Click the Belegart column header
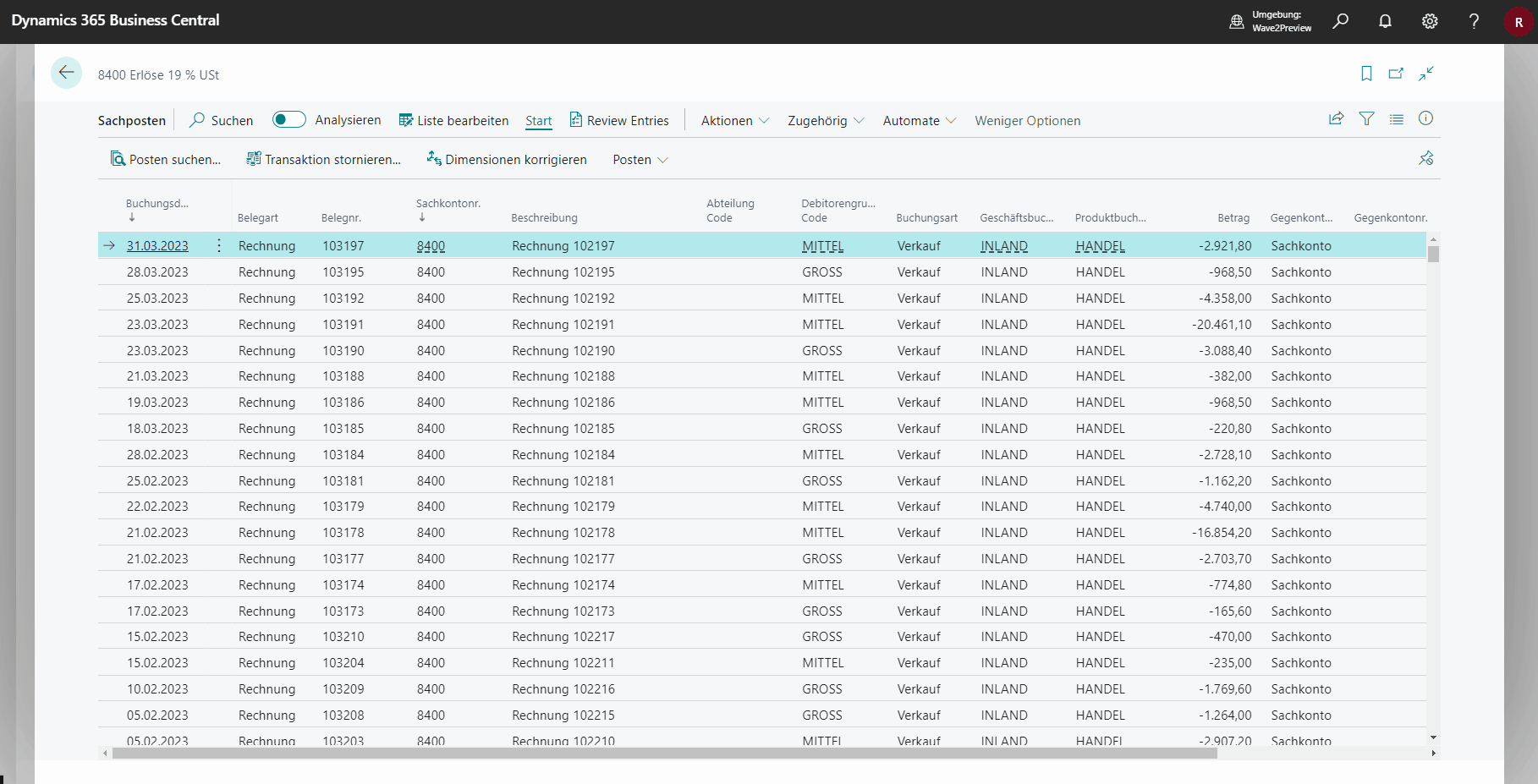The image size is (1538, 784). [257, 217]
